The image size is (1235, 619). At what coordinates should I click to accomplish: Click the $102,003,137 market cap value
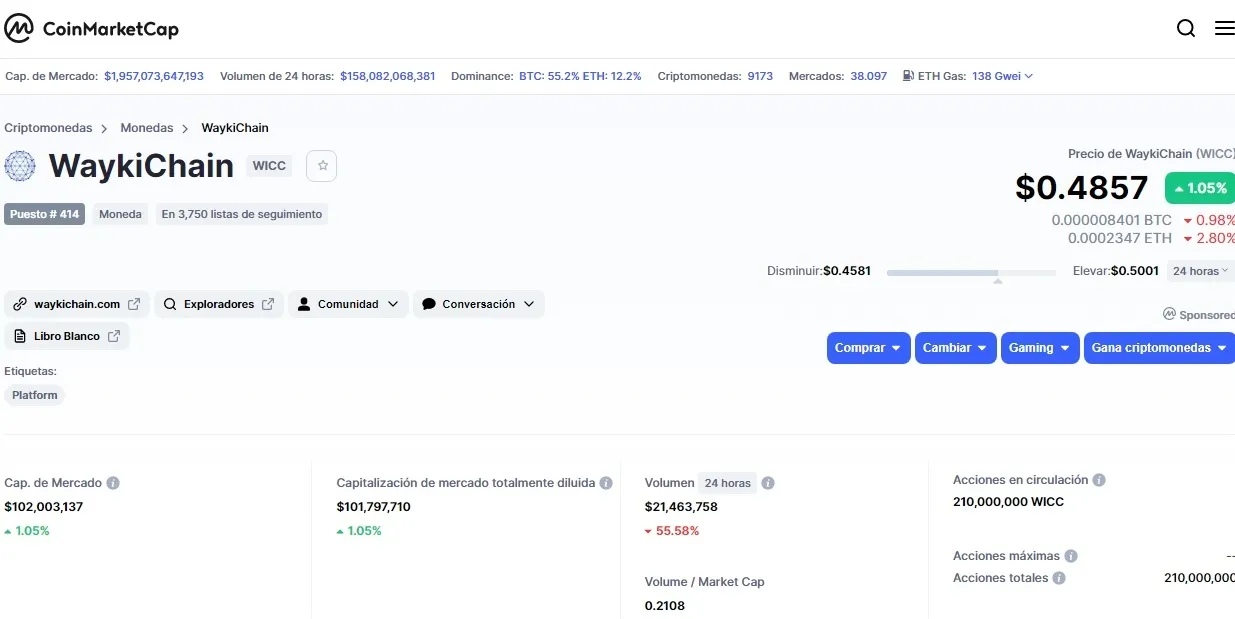(44, 507)
